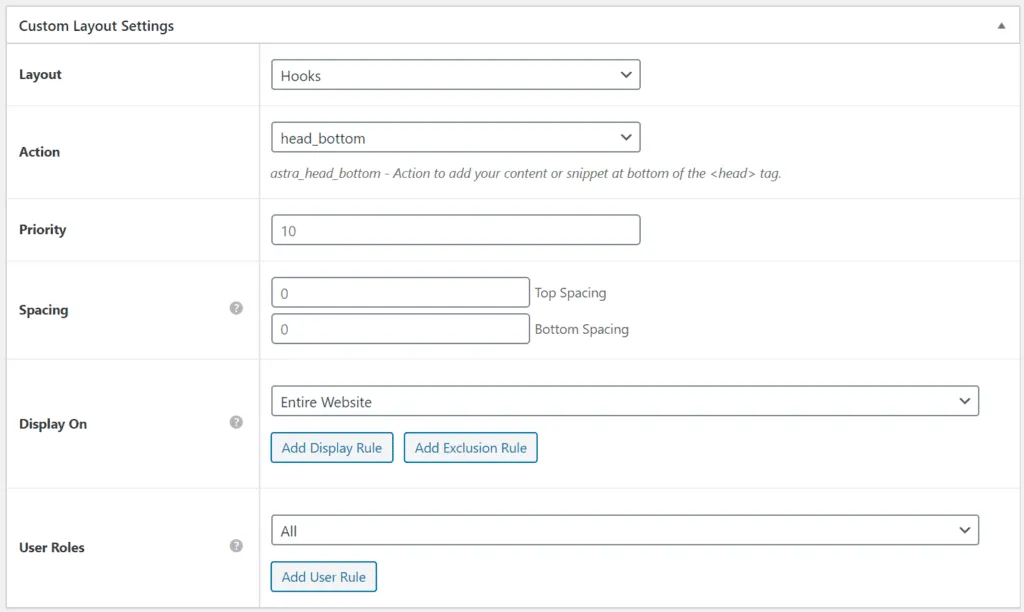Click the Spacing row label

point(43,310)
